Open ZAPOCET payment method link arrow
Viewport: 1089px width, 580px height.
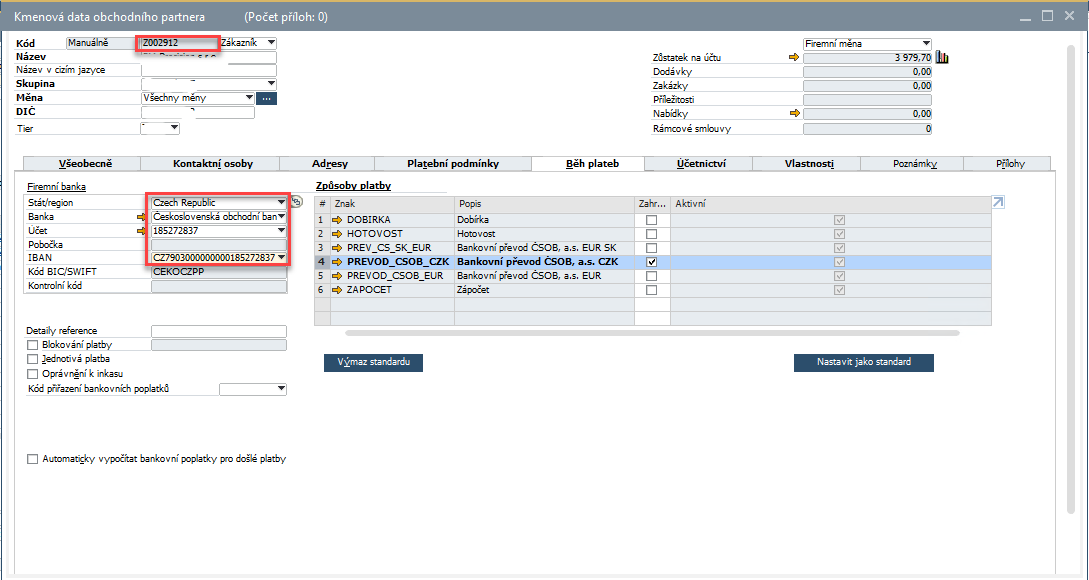pyautogui.click(x=338, y=290)
